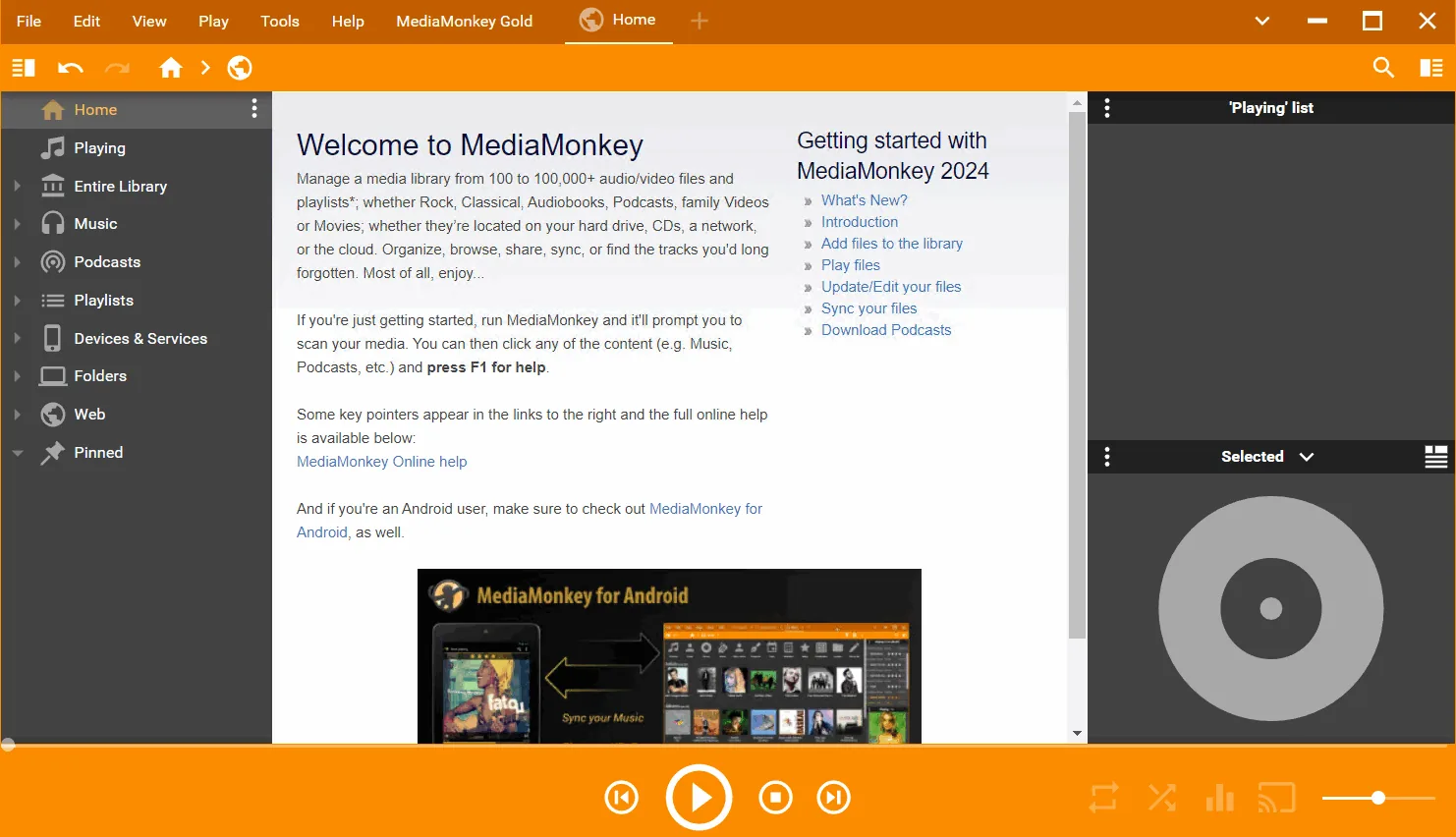The height and width of the screenshot is (837, 1456).
Task: Go to Home via toolbar house icon
Action: coord(171,67)
